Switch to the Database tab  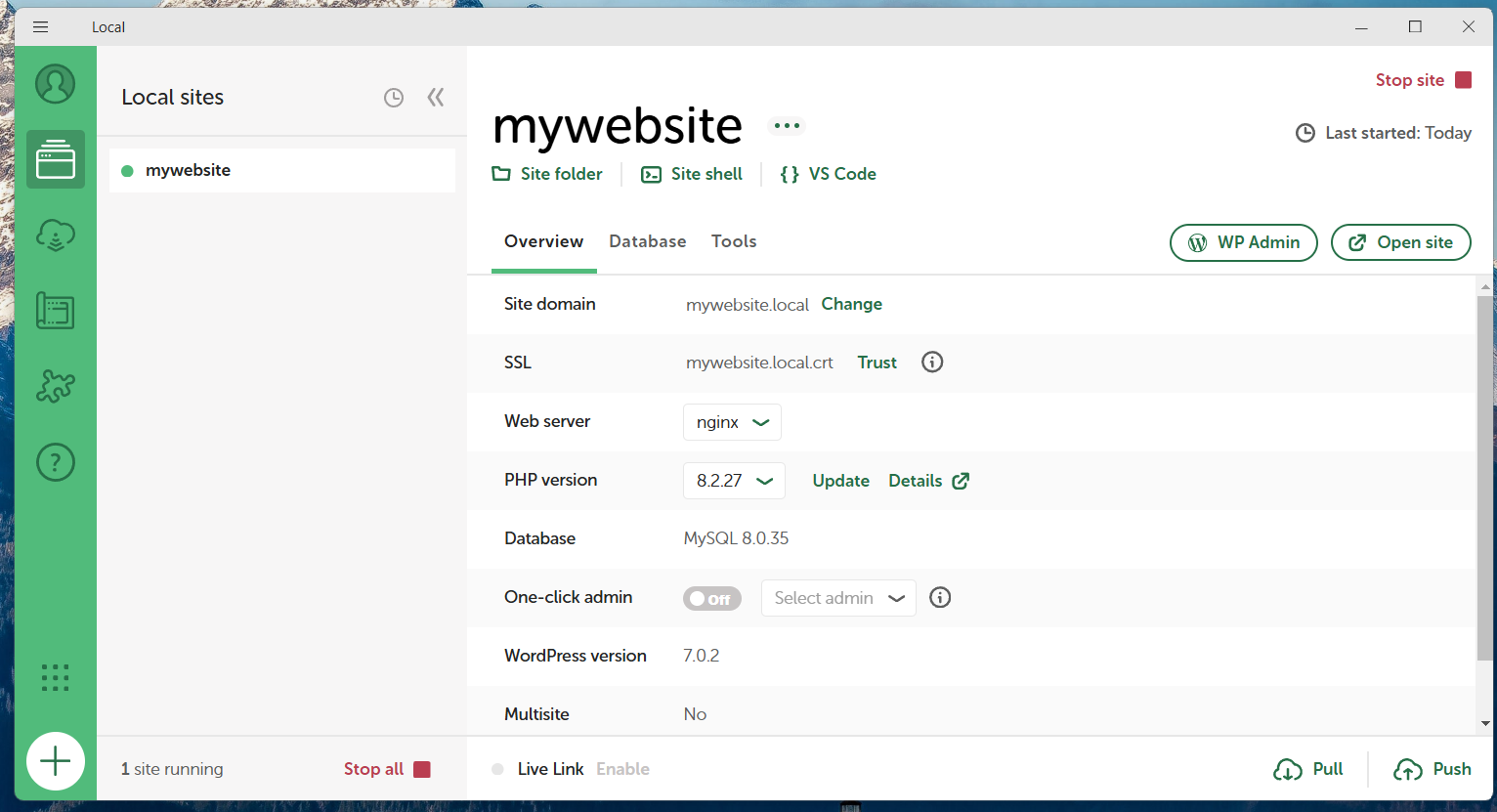click(x=648, y=241)
